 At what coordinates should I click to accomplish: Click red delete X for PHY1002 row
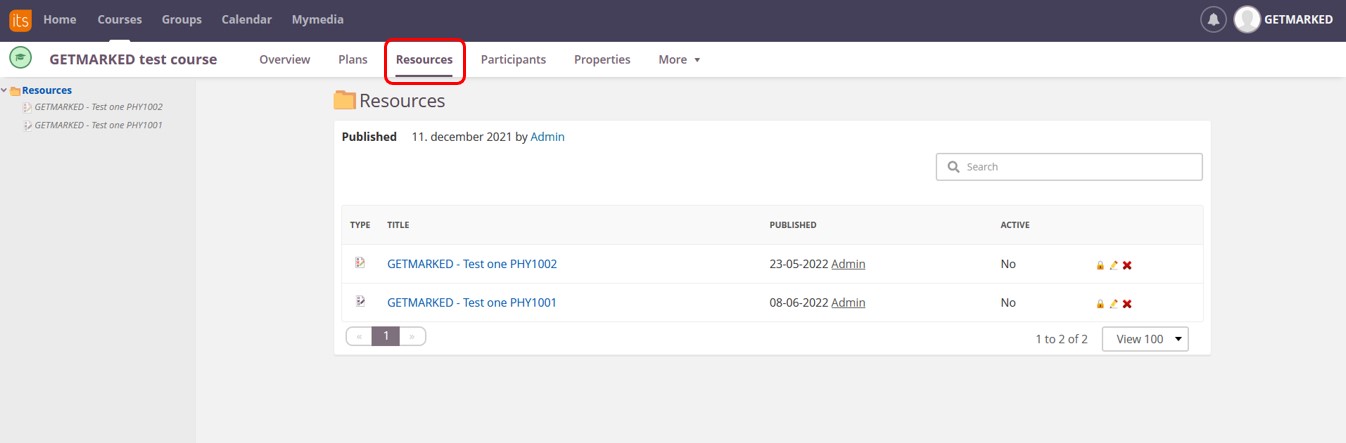(1127, 265)
